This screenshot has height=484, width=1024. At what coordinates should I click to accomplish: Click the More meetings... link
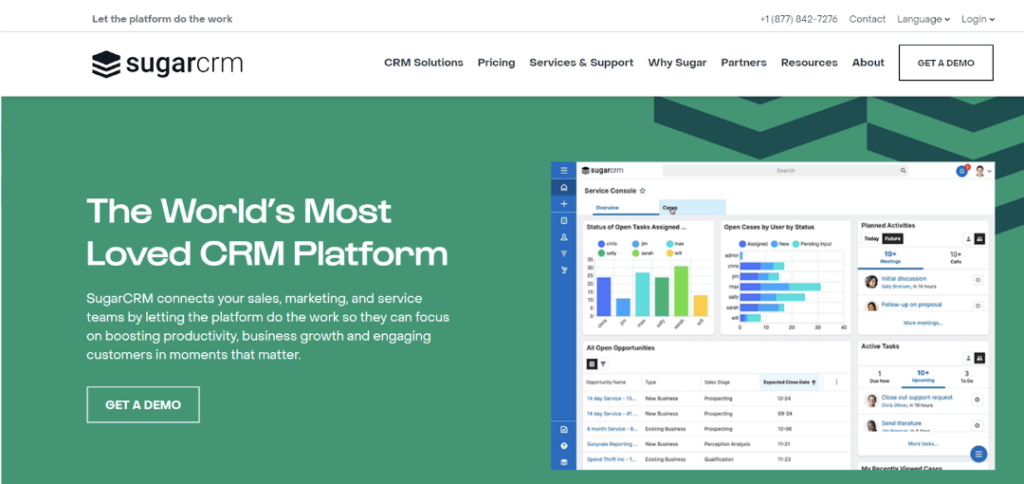tap(923, 323)
